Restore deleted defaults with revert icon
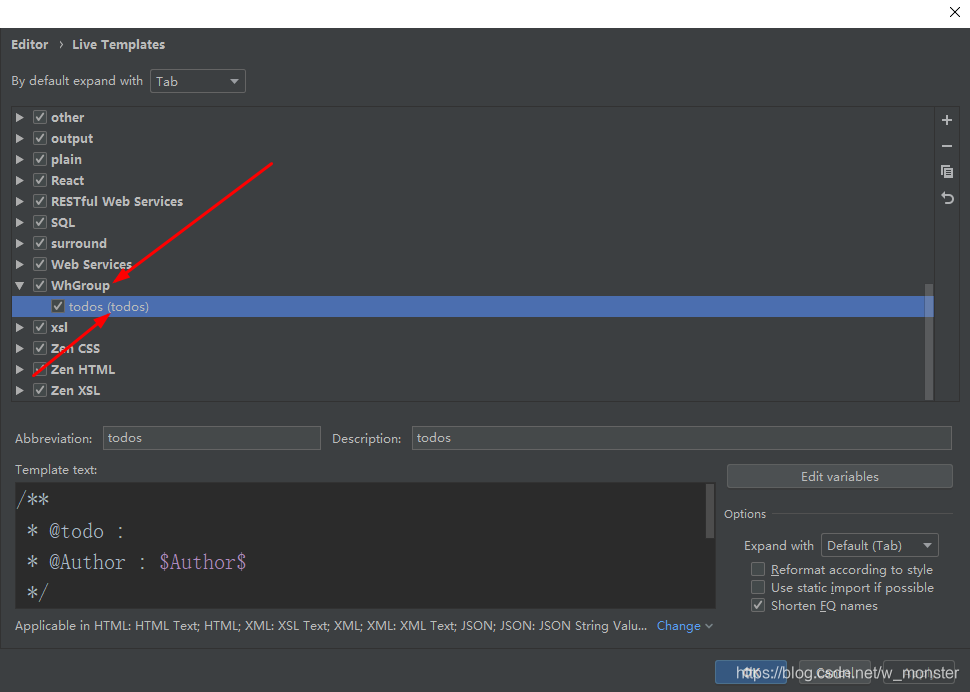 946,198
